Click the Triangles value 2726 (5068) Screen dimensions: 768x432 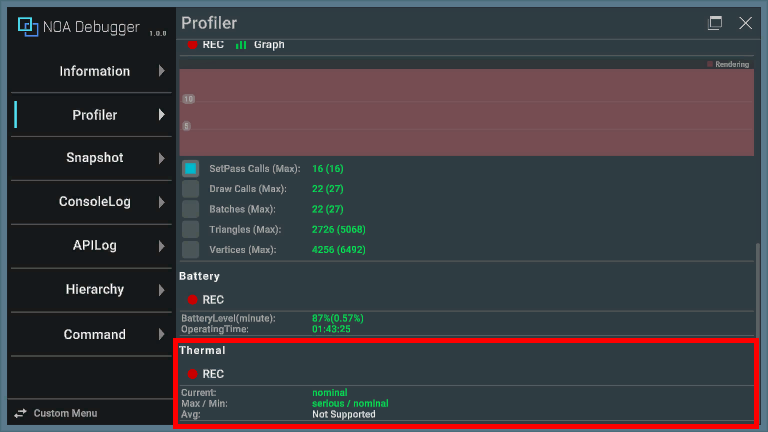(x=338, y=229)
